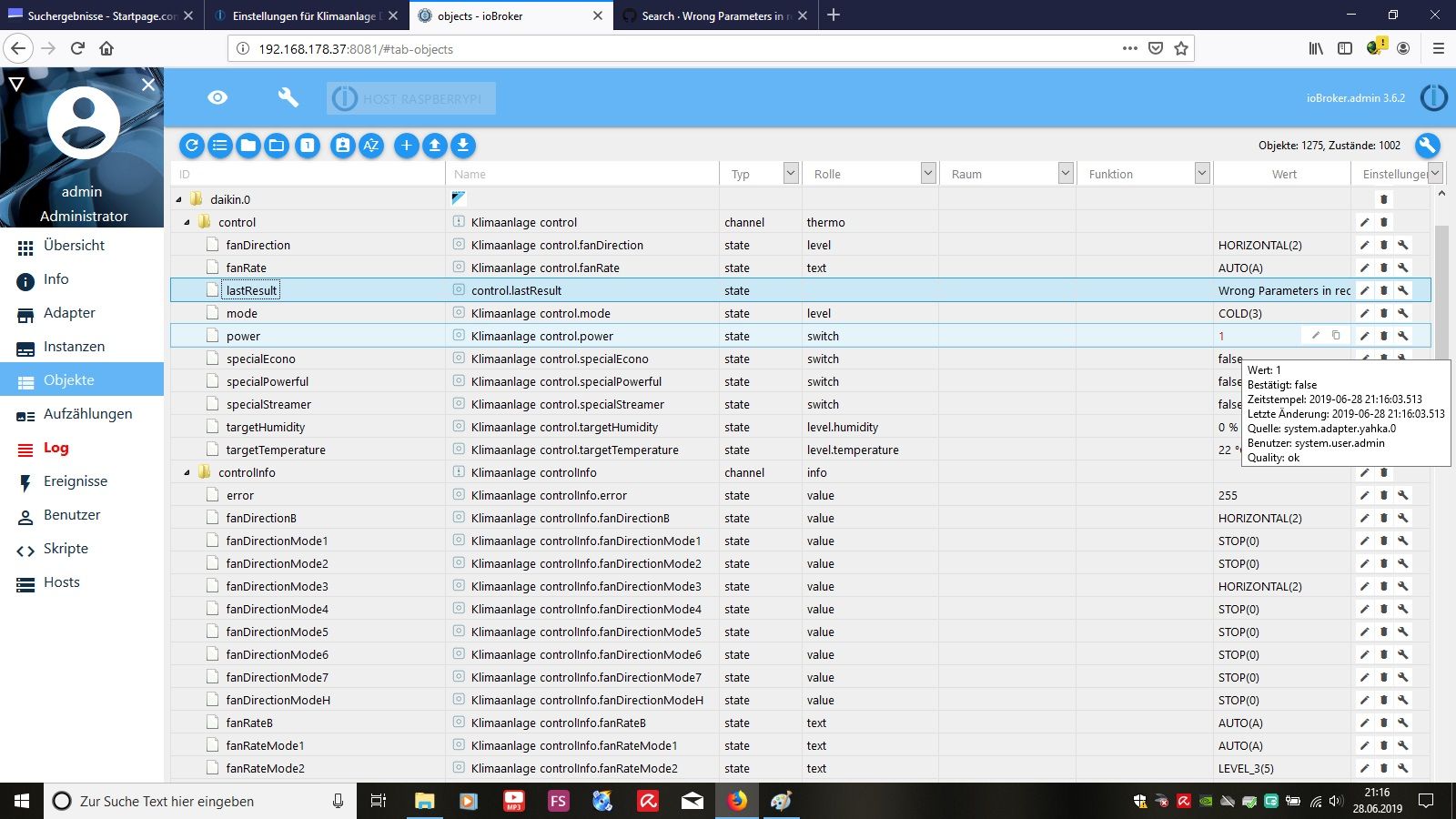The height and width of the screenshot is (819, 1456).
Task: Click COLD(3) value of mode
Action: click(x=1239, y=313)
